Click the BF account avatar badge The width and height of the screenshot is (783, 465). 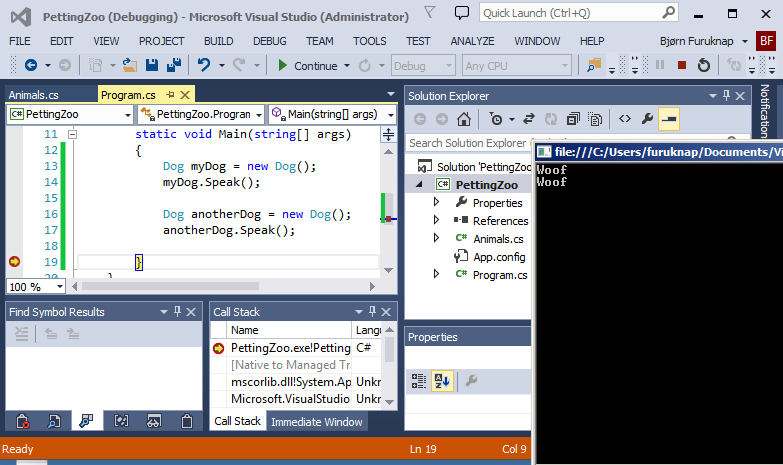coord(766,41)
